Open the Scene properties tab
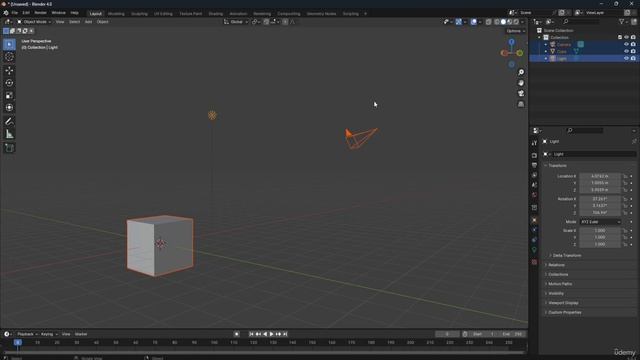640x360 pixels. pos(534,185)
